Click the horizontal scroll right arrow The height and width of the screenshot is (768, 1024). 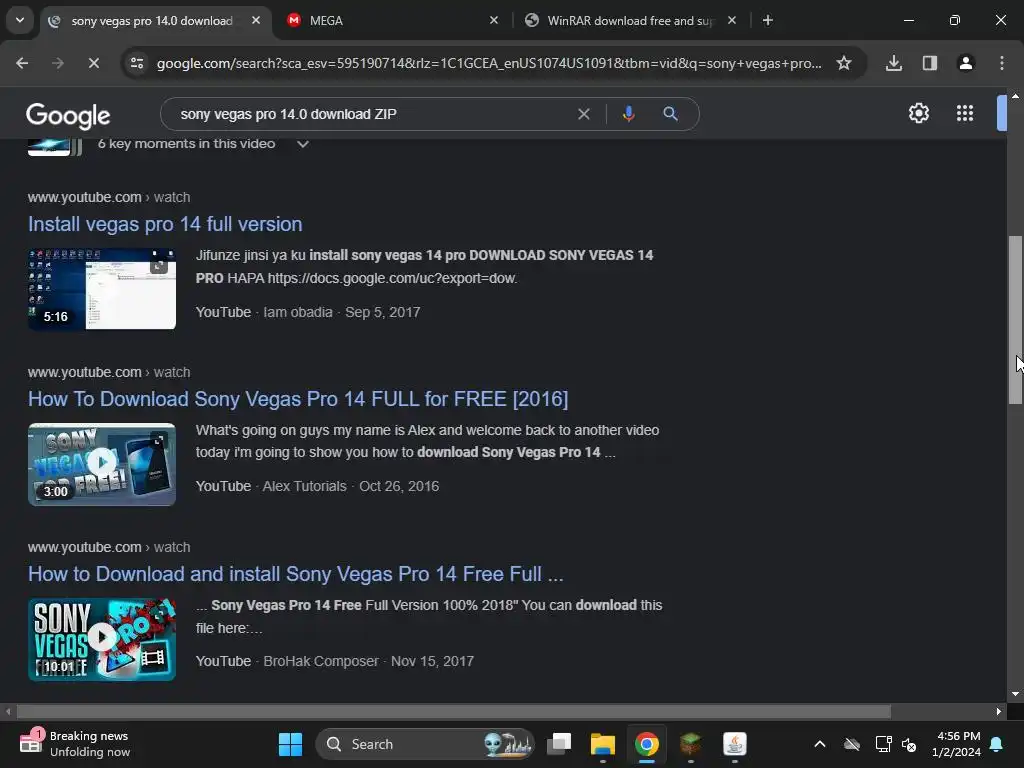[999, 711]
